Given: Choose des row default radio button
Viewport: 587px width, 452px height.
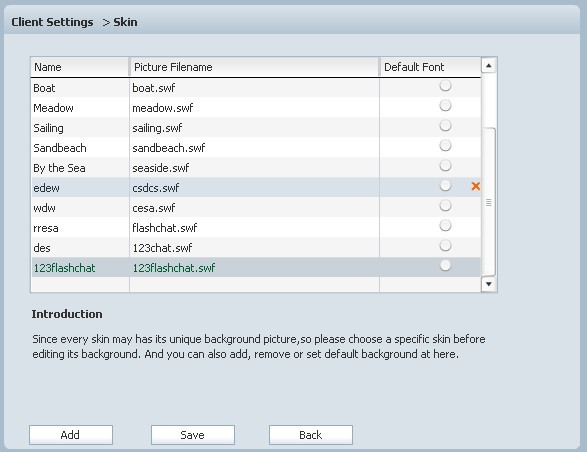Looking at the screenshot, I should (445, 246).
